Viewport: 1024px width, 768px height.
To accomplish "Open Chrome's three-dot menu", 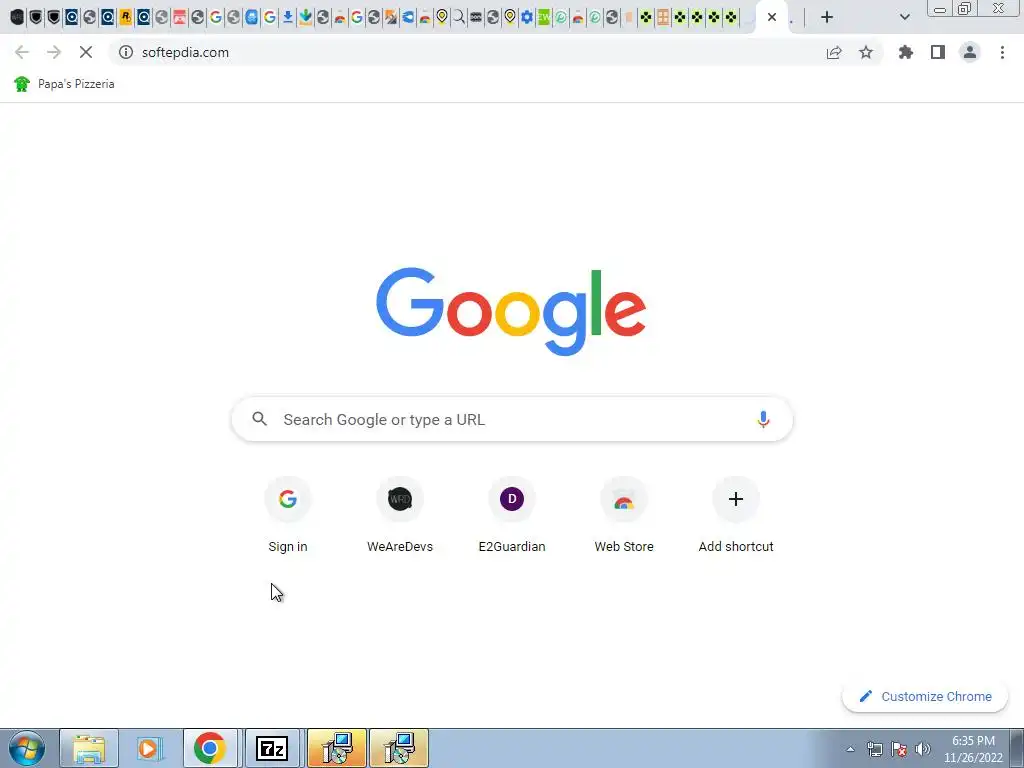I will (1002, 52).
